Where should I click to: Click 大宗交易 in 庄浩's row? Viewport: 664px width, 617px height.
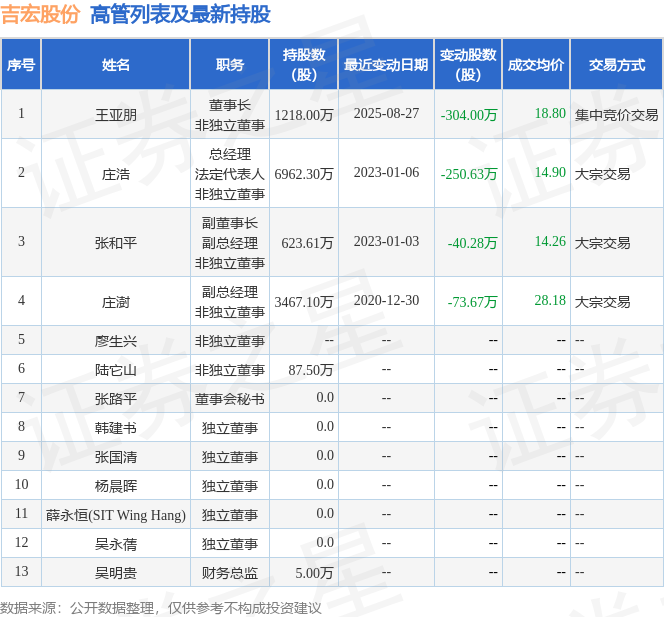pyautogui.click(x=603, y=174)
